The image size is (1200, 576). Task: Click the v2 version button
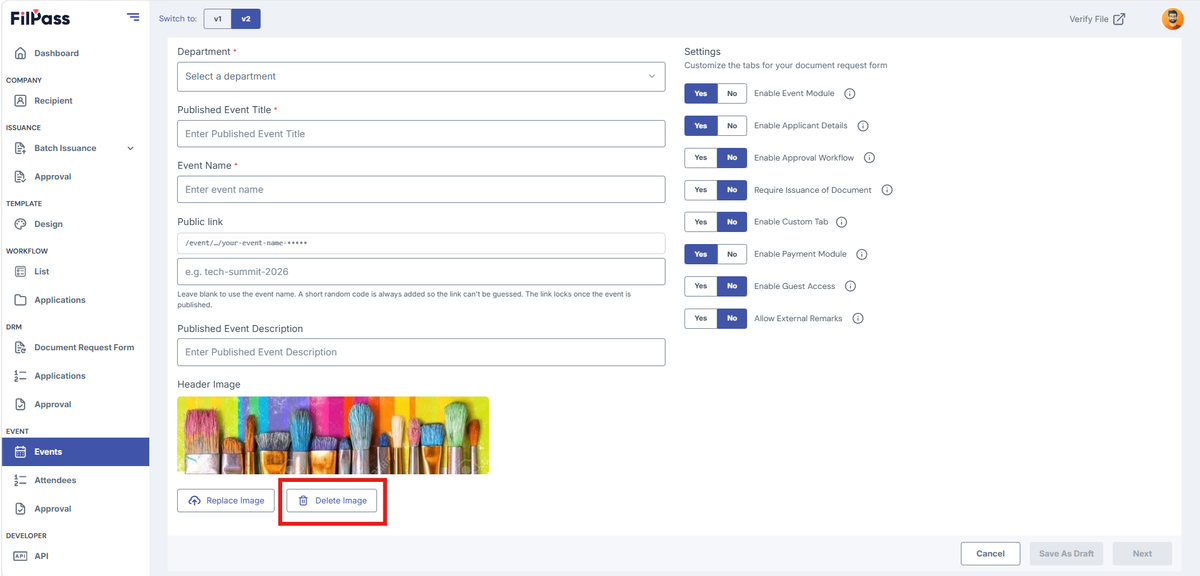245,19
